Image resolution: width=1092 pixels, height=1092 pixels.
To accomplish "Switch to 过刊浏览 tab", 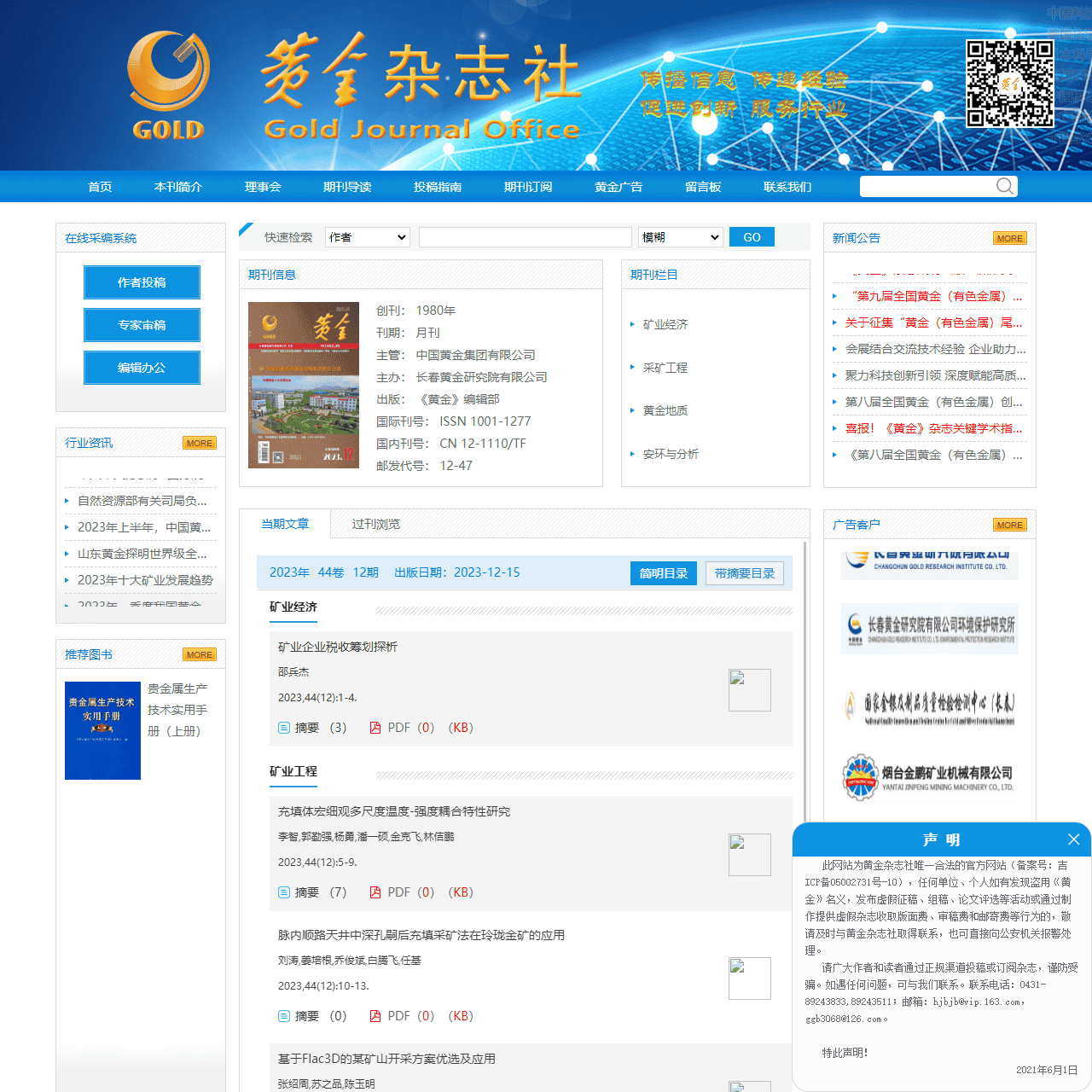I will (376, 524).
